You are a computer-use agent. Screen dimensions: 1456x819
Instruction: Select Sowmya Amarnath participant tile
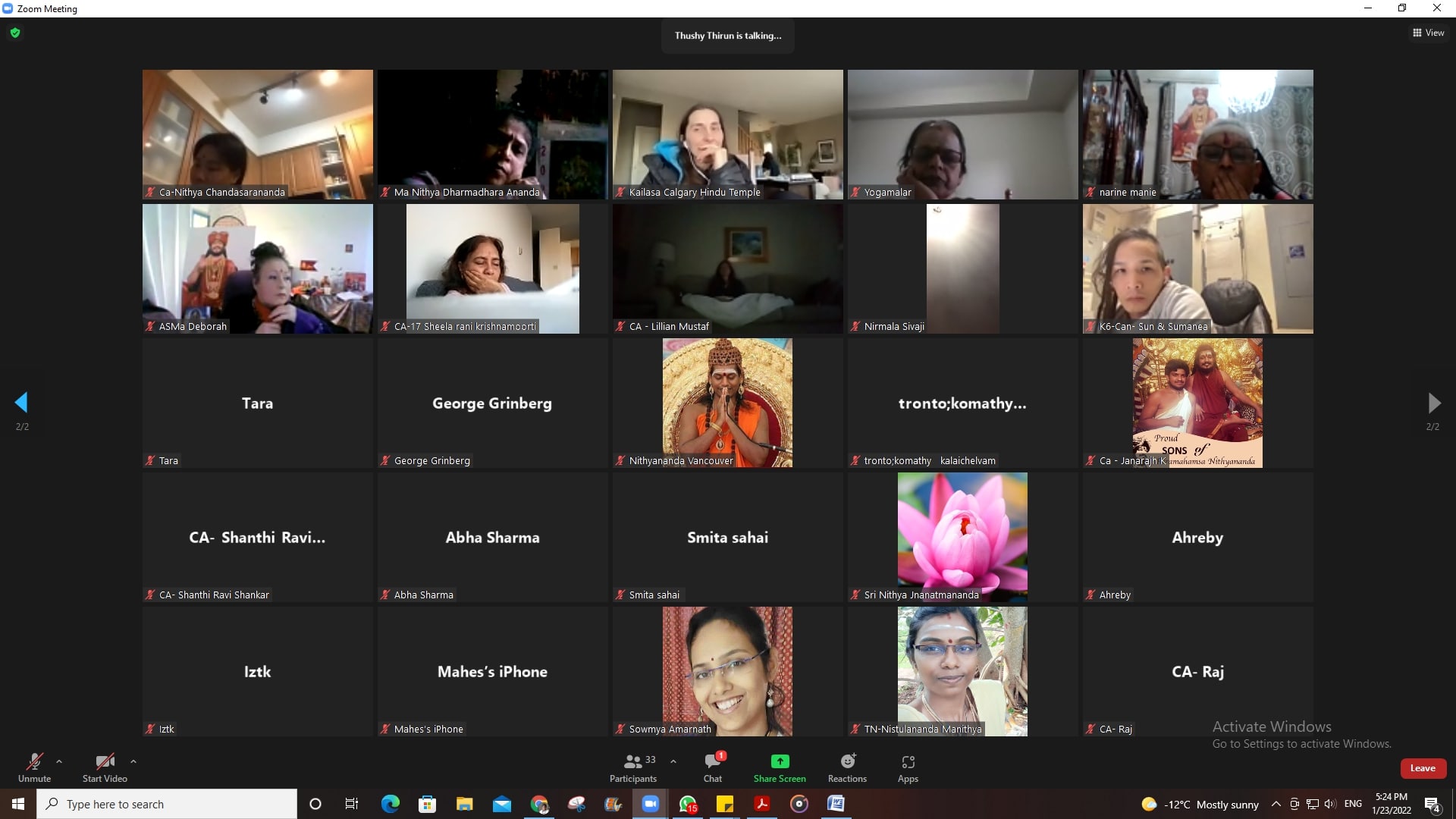727,671
